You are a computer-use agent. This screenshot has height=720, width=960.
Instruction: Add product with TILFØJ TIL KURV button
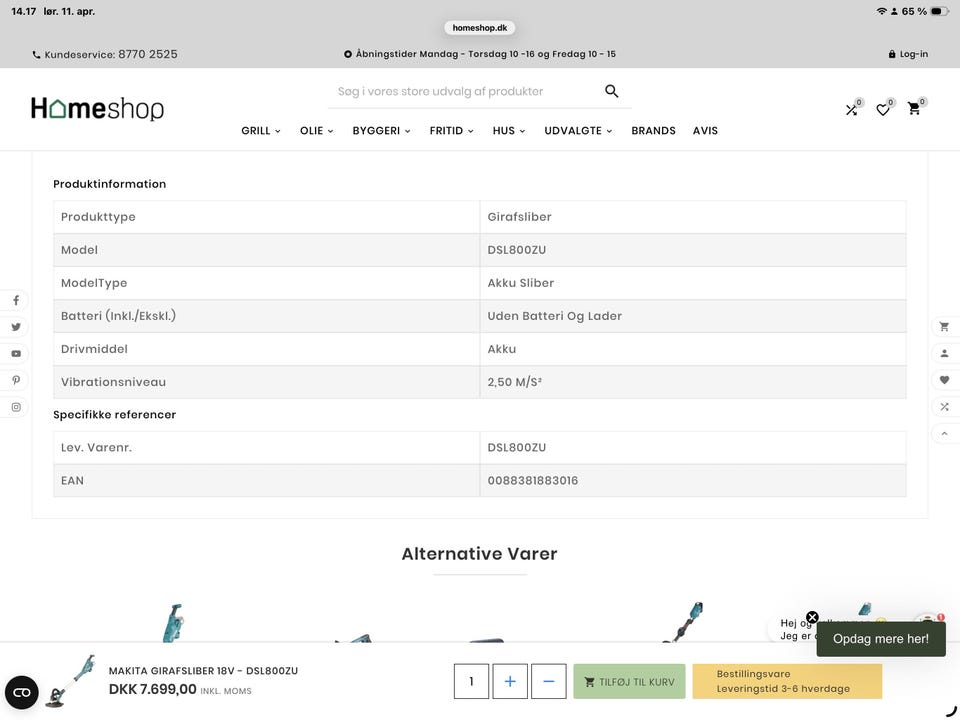click(629, 681)
